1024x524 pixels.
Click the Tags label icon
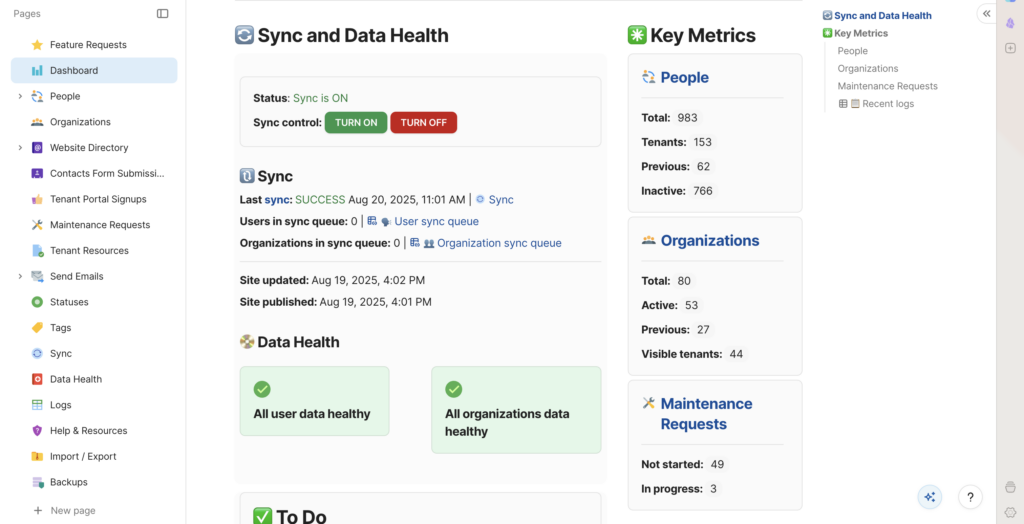tap(37, 328)
